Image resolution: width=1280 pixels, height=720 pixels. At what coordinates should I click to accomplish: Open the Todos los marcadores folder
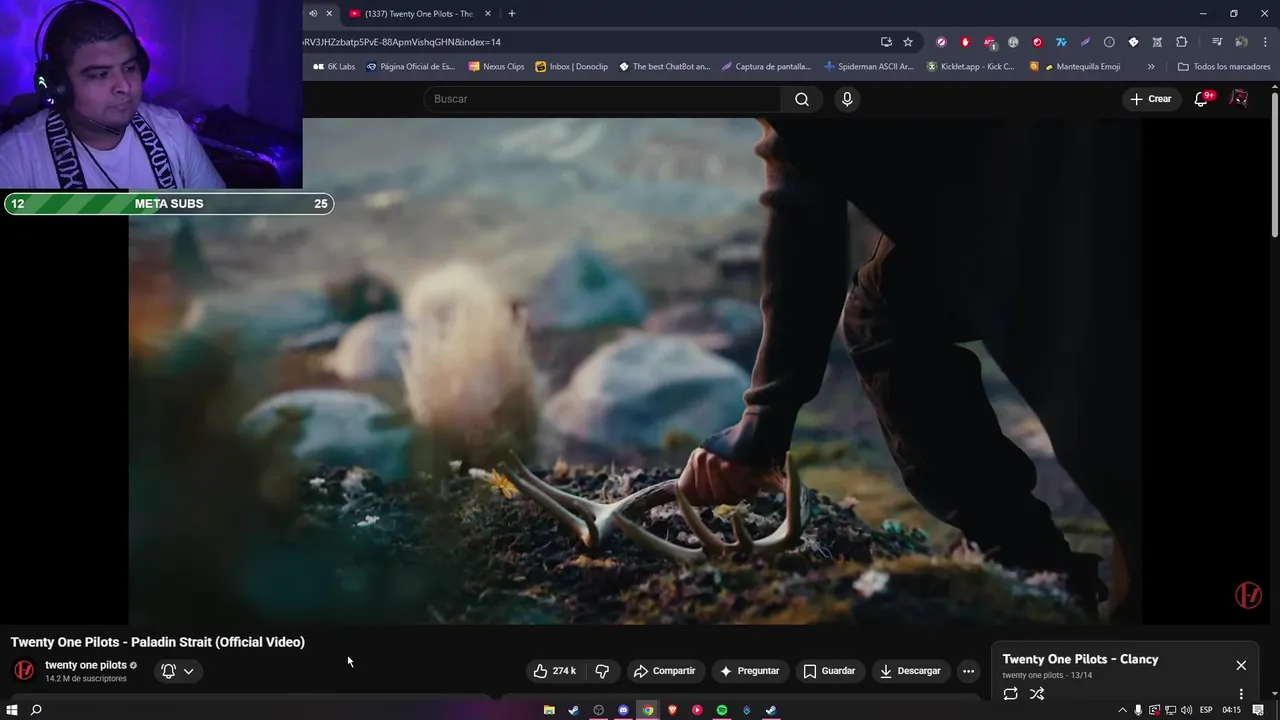point(1224,67)
